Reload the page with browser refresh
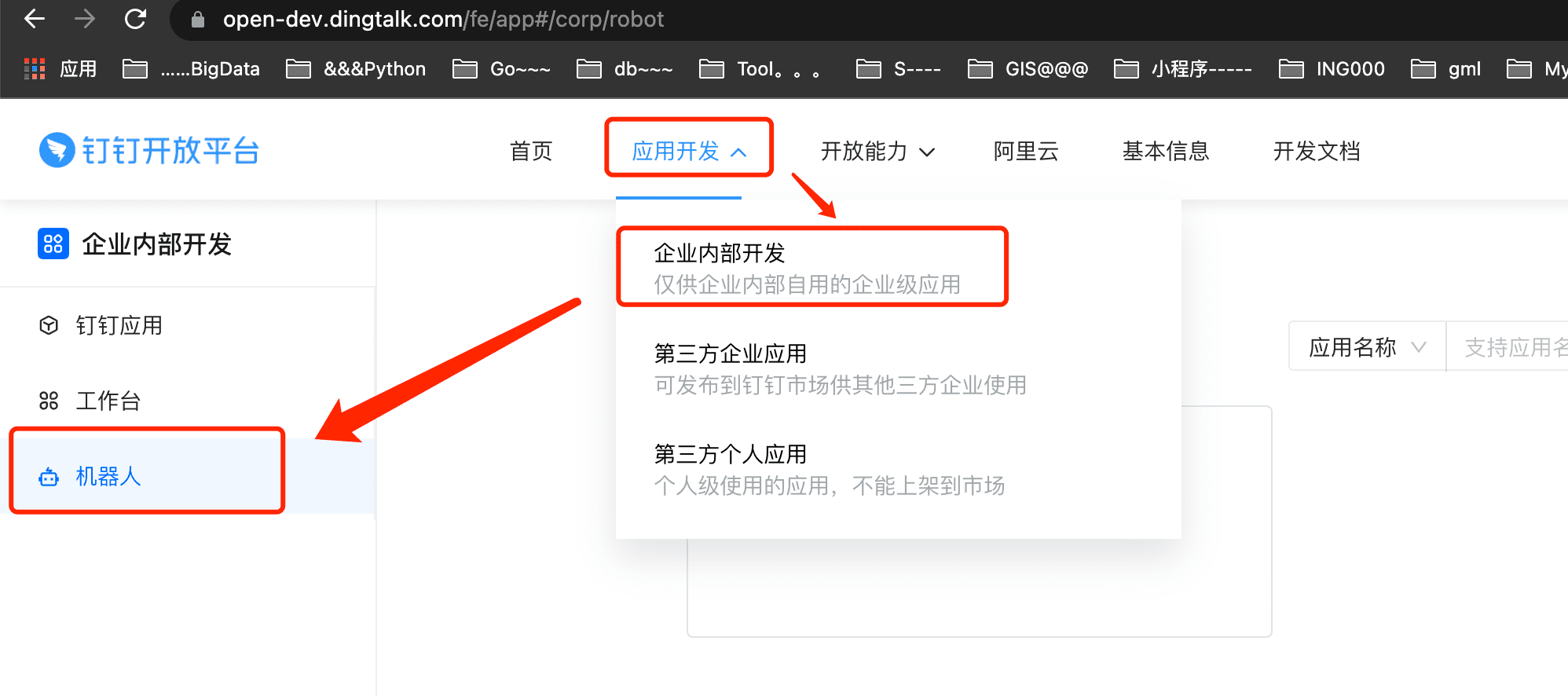 tap(135, 19)
